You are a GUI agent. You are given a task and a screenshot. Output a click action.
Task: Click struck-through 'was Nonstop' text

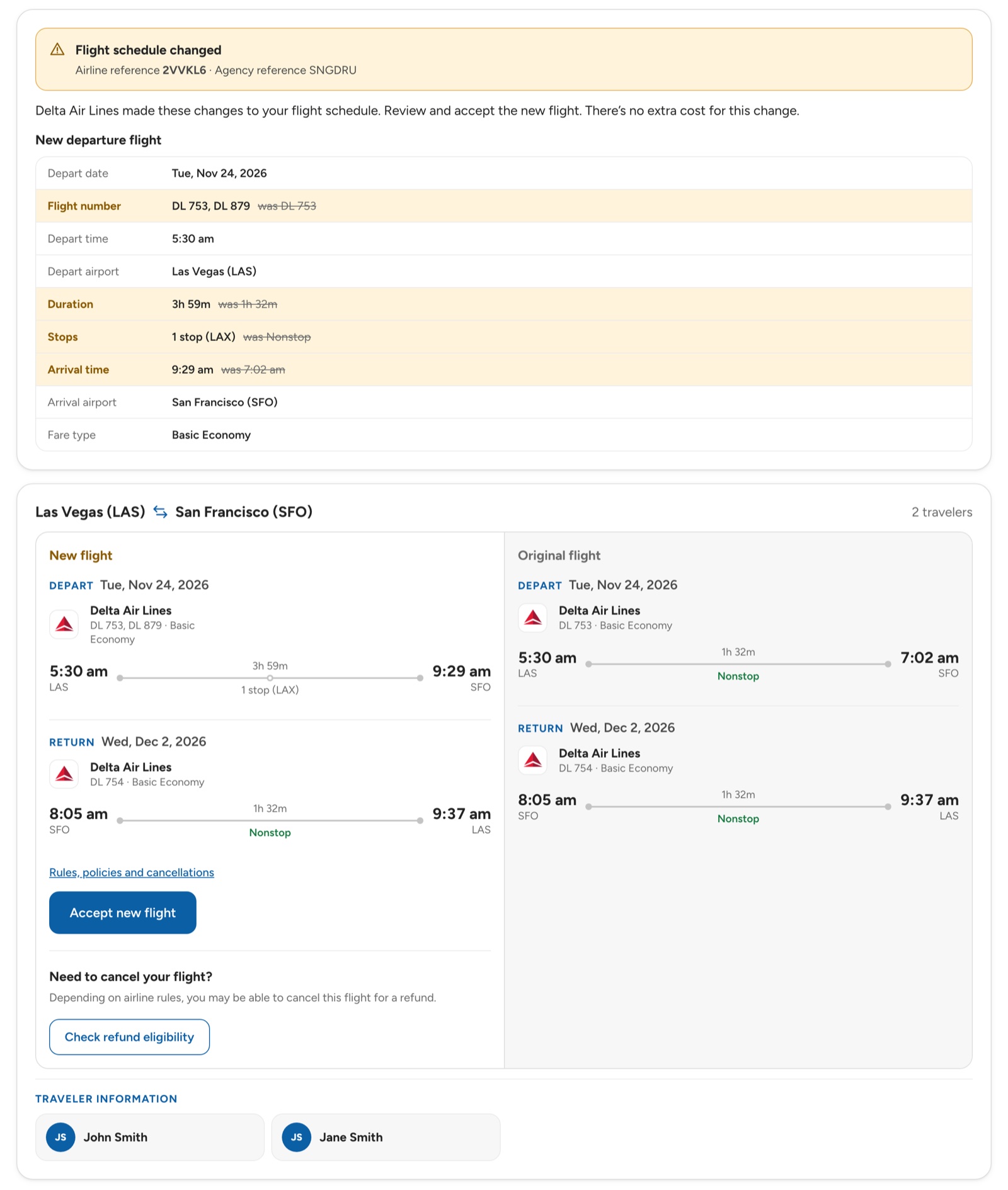(277, 337)
